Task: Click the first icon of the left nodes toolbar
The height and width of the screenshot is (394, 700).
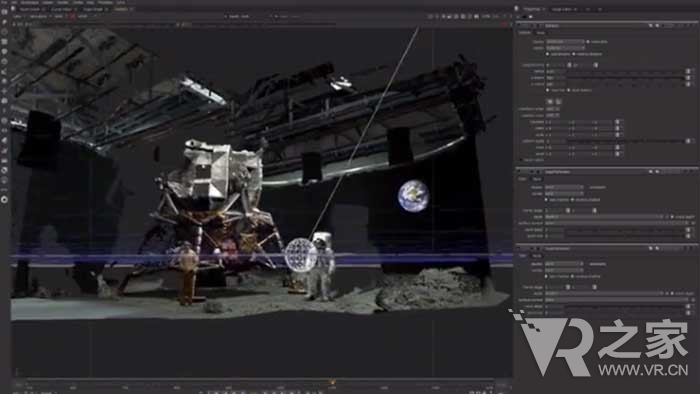Action: coord(4,12)
